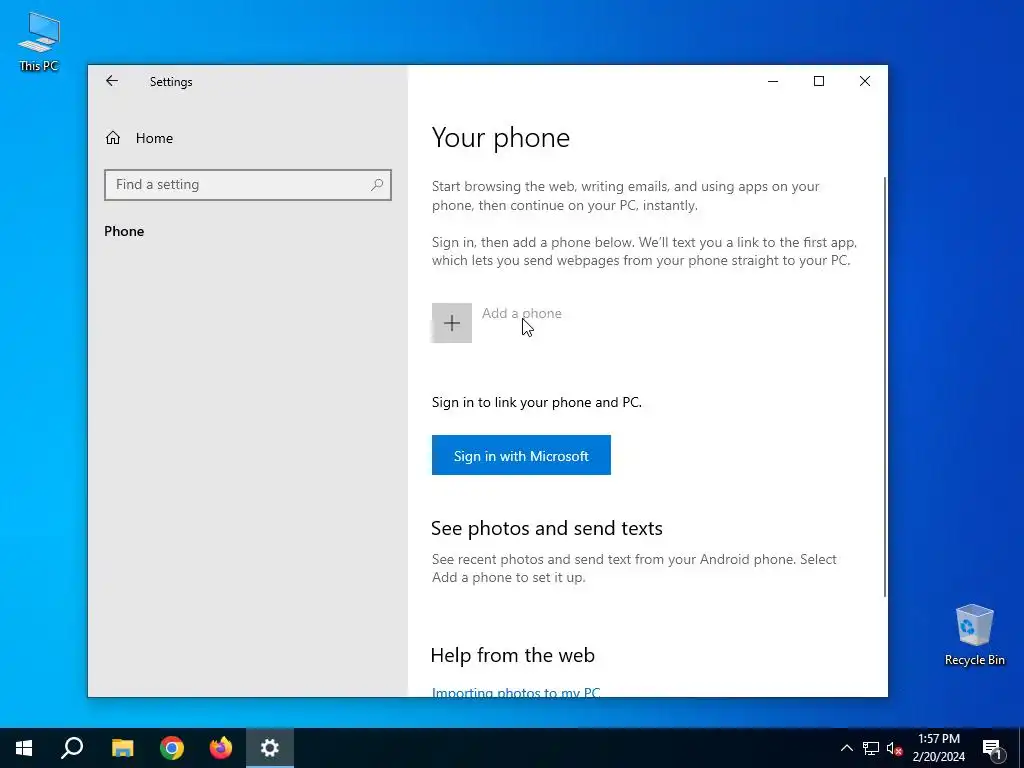The height and width of the screenshot is (768, 1024).
Task: Open File Explorer from the taskbar
Action: (x=122, y=748)
